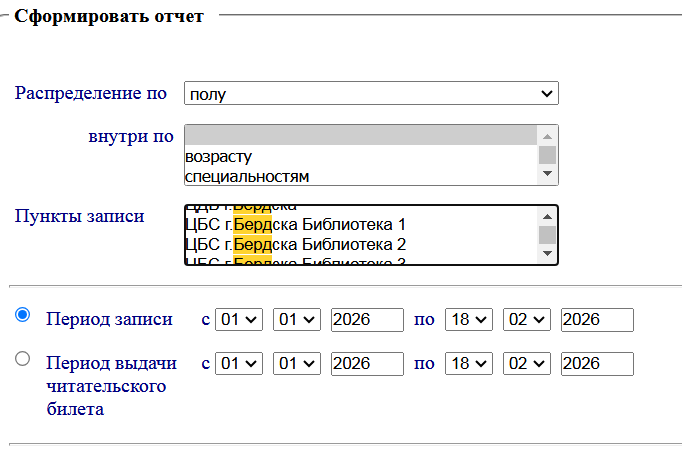Click start year field in 'Период записи' row
The image size is (682, 453).
click(x=366, y=320)
